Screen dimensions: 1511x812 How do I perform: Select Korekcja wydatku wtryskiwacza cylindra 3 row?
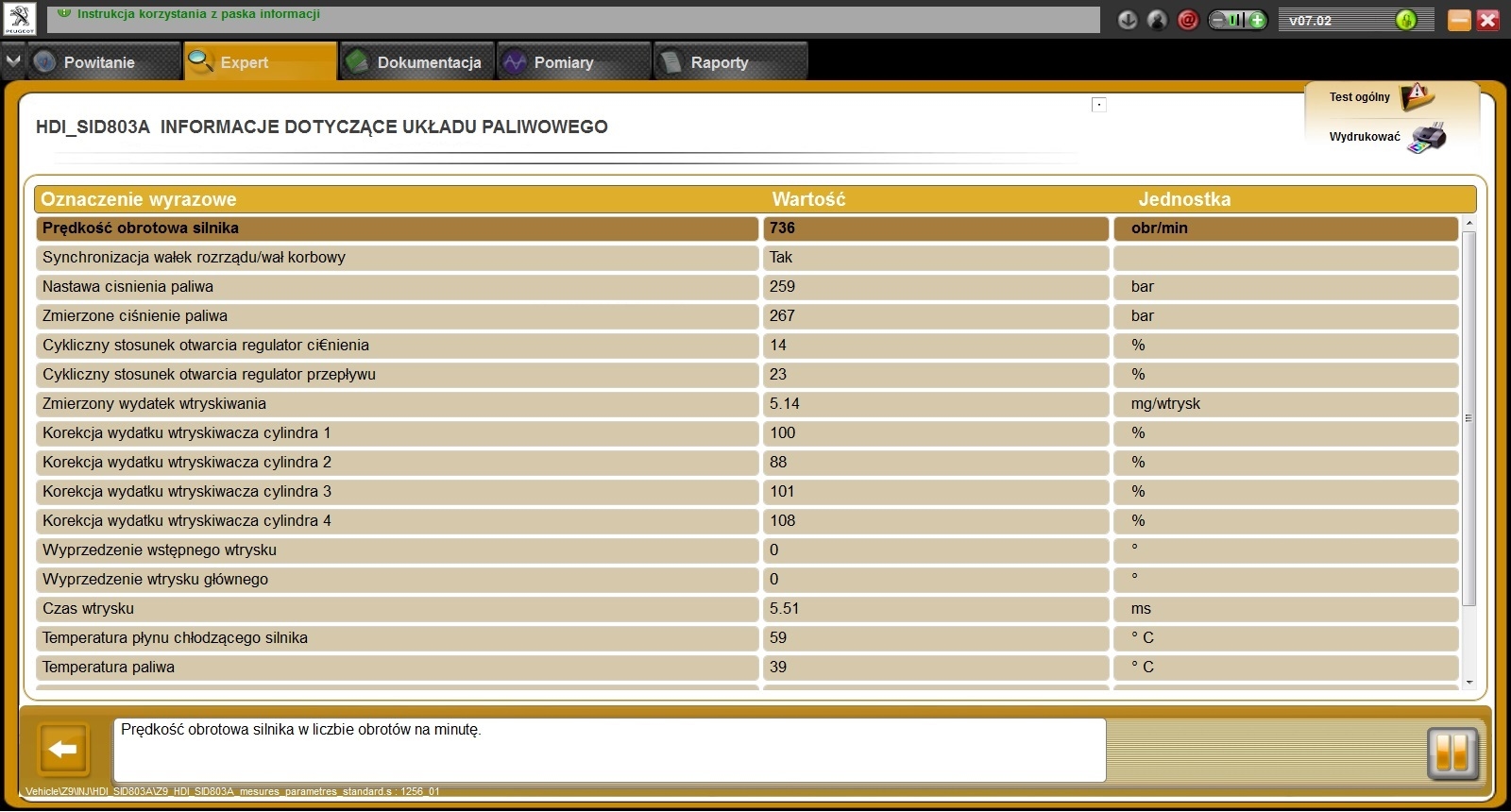click(748, 492)
